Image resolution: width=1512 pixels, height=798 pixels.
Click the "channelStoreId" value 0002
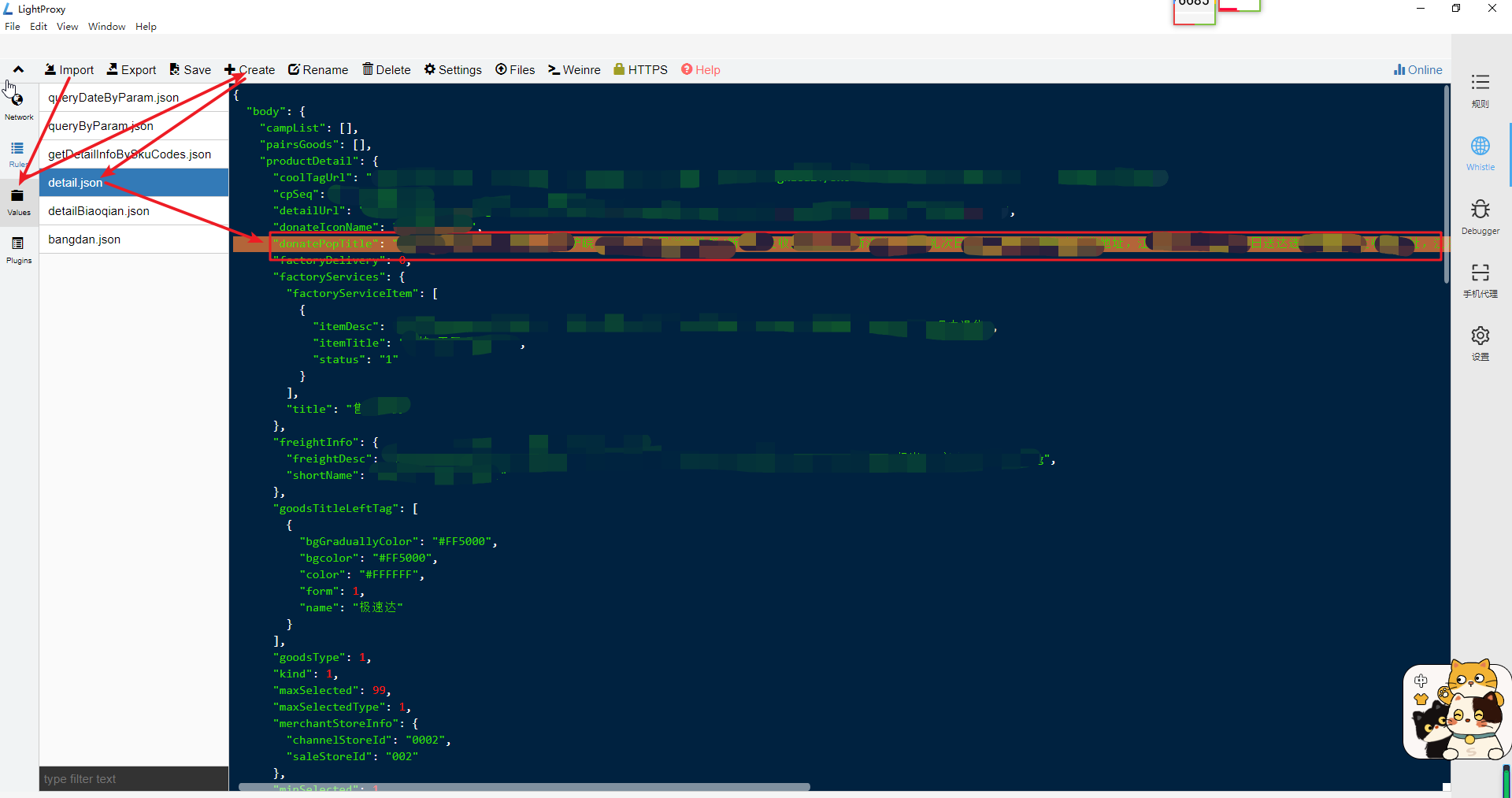(x=424, y=740)
